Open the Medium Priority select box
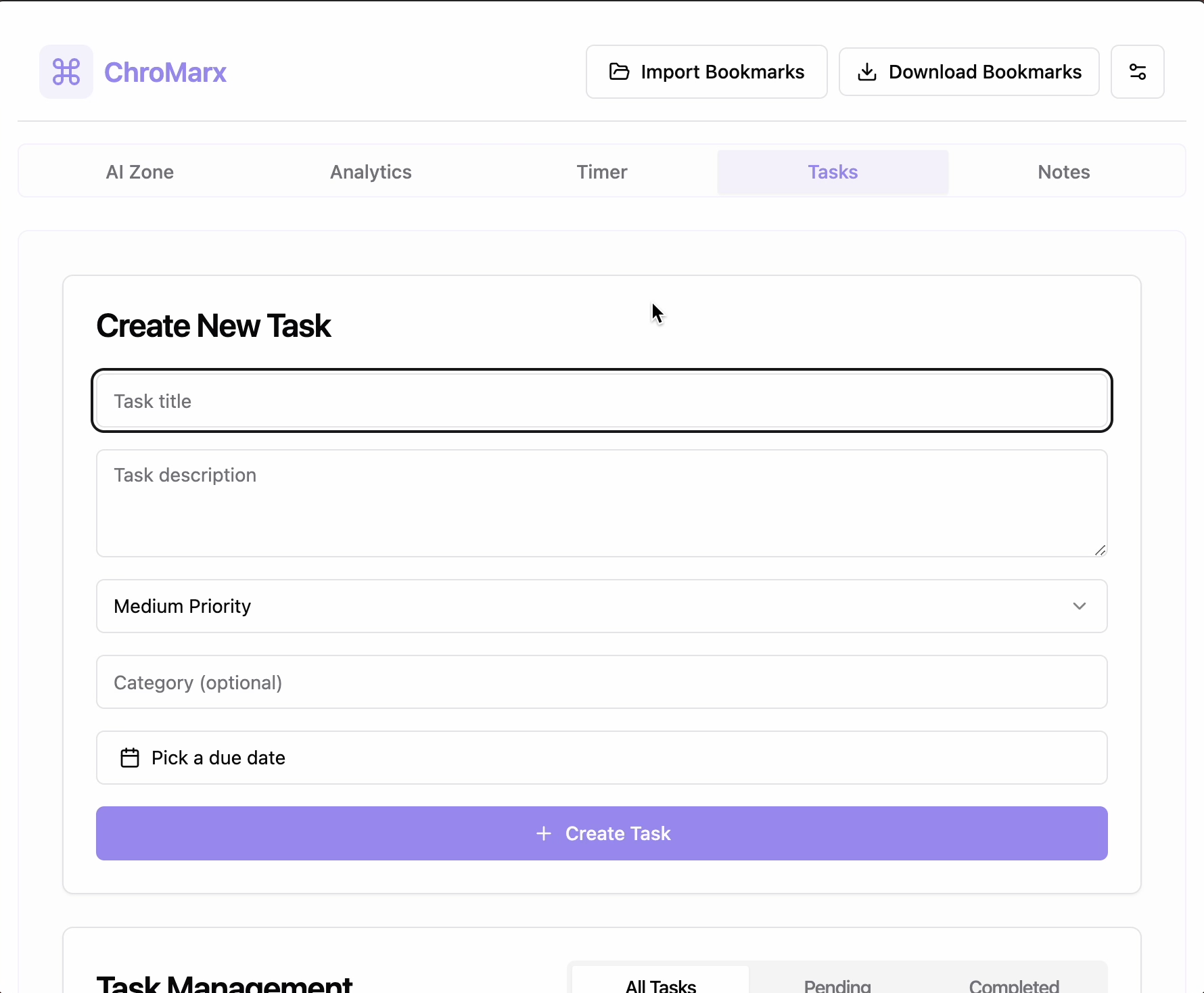 coord(601,606)
